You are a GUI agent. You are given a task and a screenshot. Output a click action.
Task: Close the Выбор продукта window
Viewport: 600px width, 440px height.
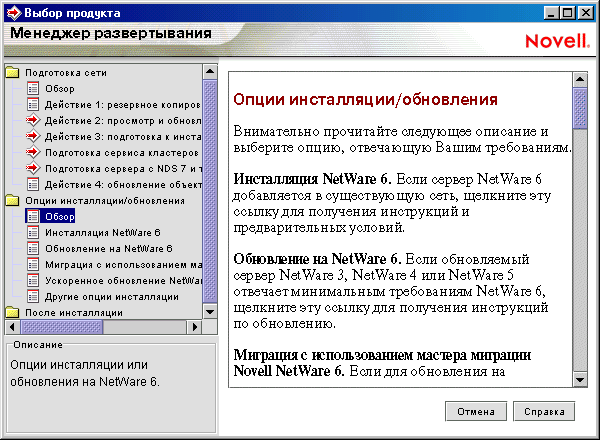coord(586,13)
